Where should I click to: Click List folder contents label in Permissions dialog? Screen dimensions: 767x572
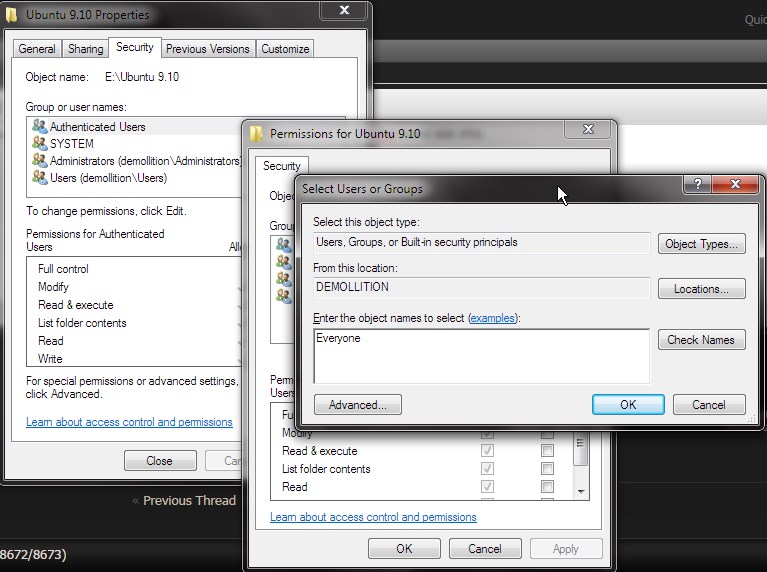326,469
